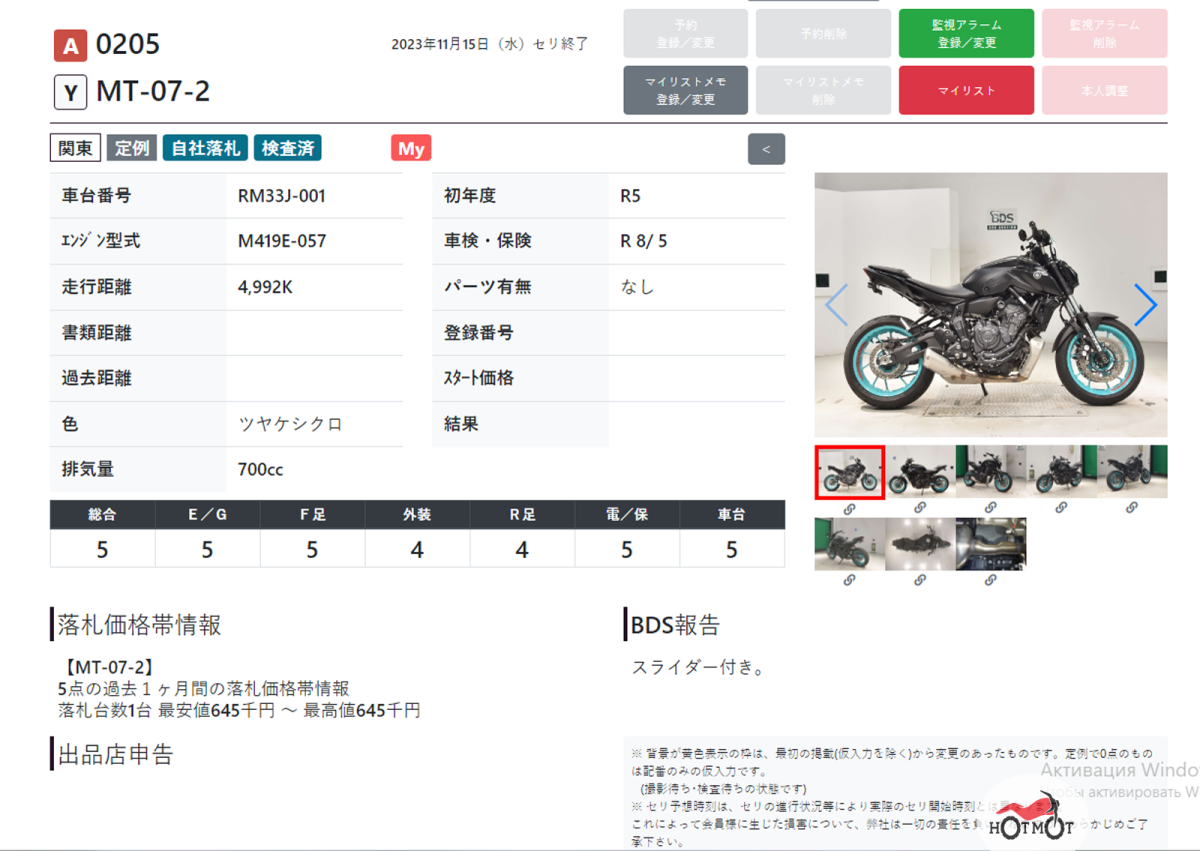
Task: Click the スライダー付き。 report text
Action: pyautogui.click(x=698, y=667)
